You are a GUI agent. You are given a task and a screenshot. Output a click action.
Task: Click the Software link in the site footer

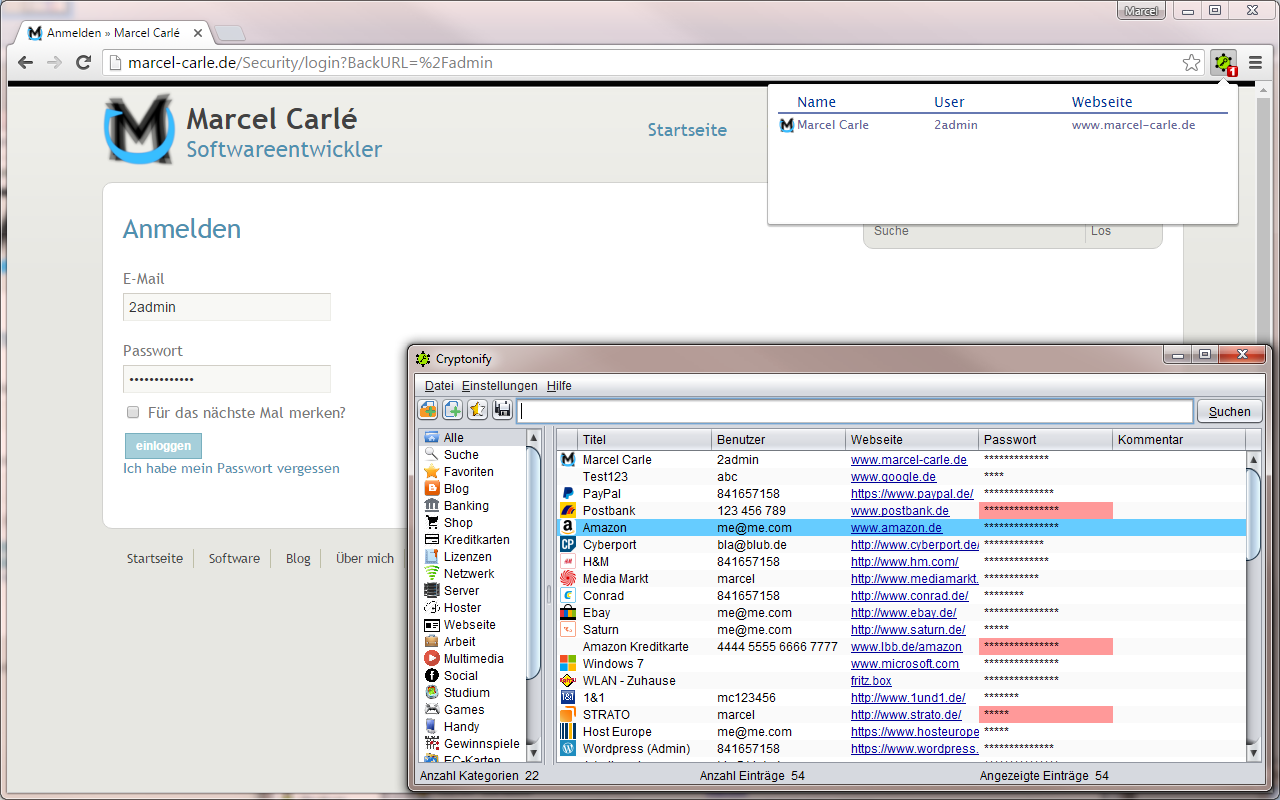pos(234,559)
